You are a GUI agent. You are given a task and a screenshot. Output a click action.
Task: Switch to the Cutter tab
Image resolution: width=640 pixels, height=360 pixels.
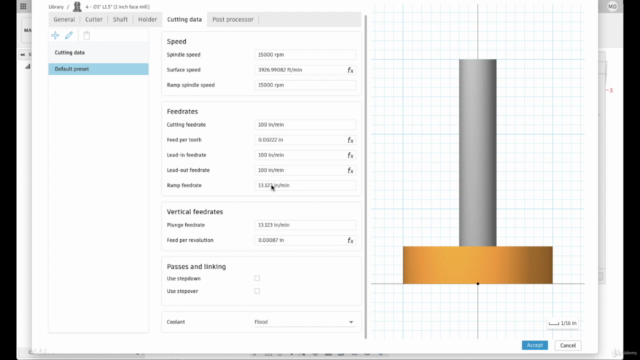click(94, 19)
